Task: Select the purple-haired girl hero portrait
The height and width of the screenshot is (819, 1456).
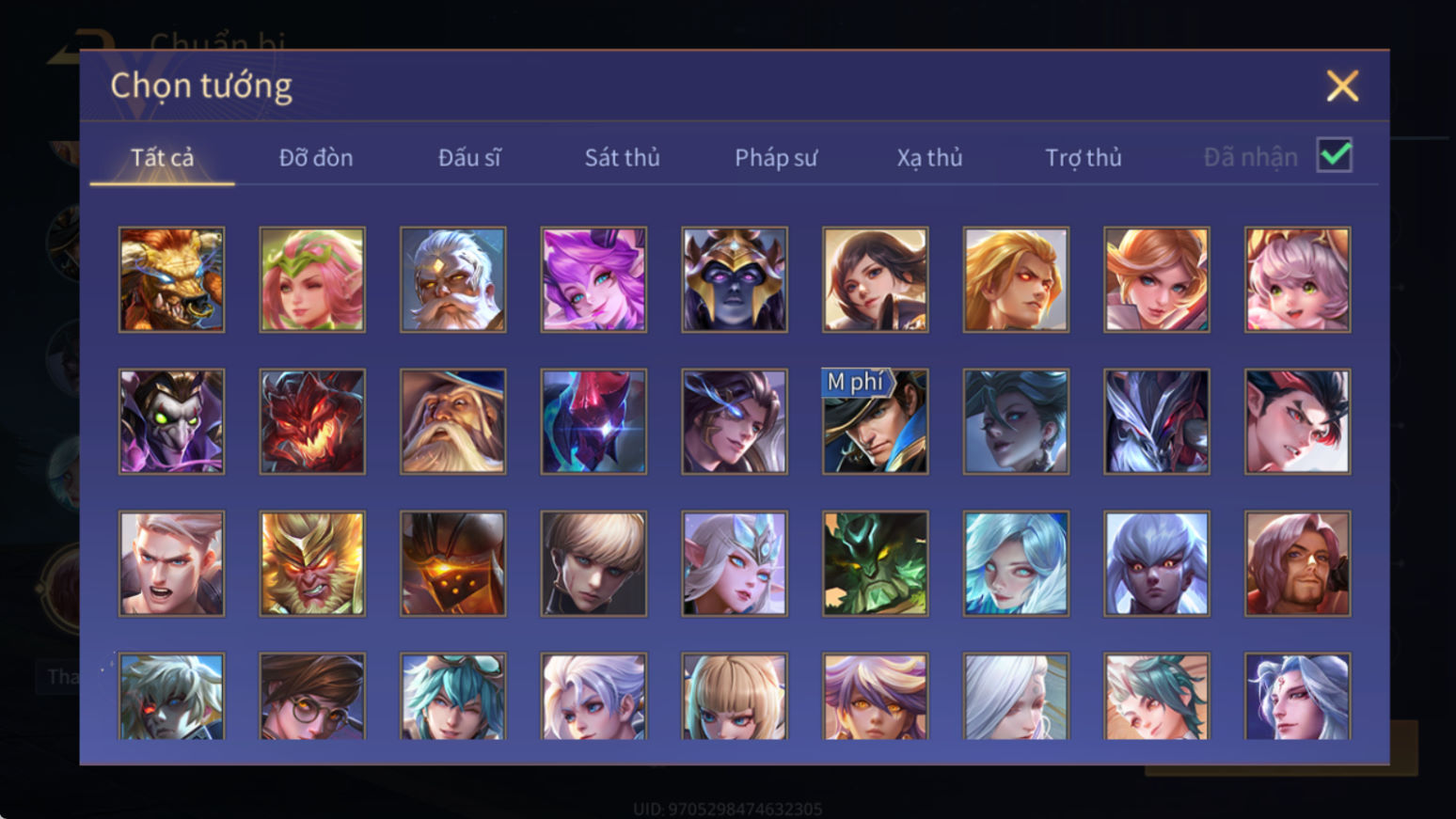Action: click(x=593, y=279)
